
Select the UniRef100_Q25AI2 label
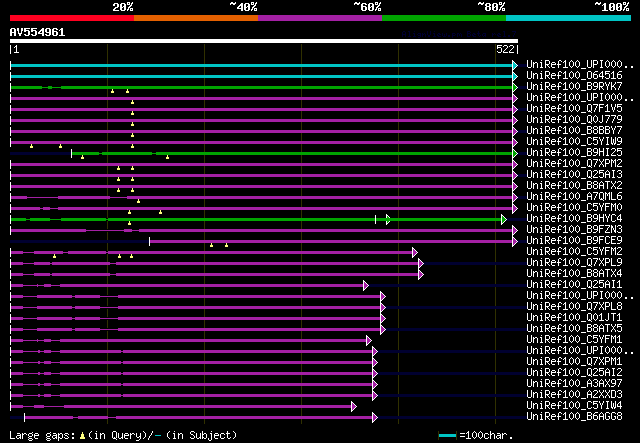pyautogui.click(x=574, y=373)
